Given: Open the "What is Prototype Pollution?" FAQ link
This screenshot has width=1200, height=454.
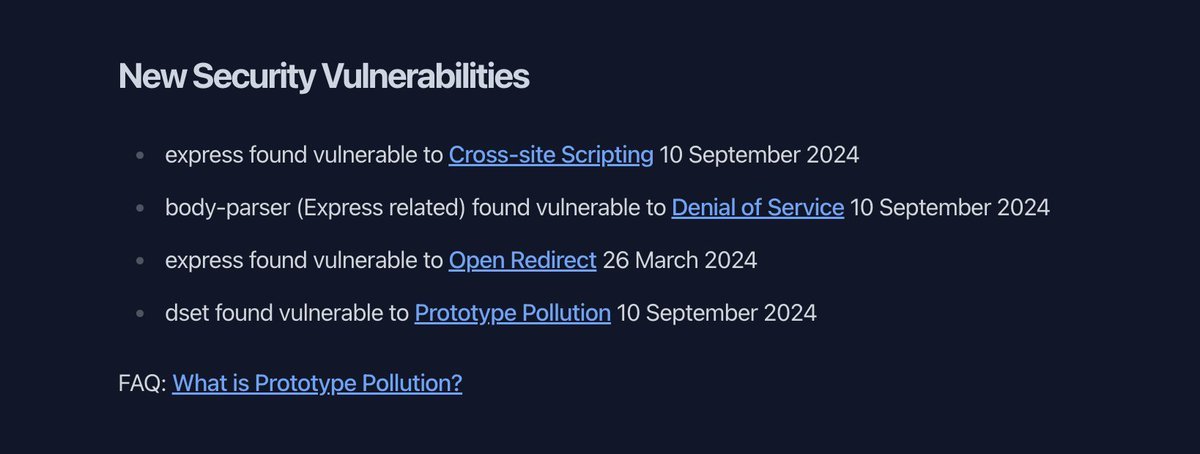Looking at the screenshot, I should coord(317,383).
